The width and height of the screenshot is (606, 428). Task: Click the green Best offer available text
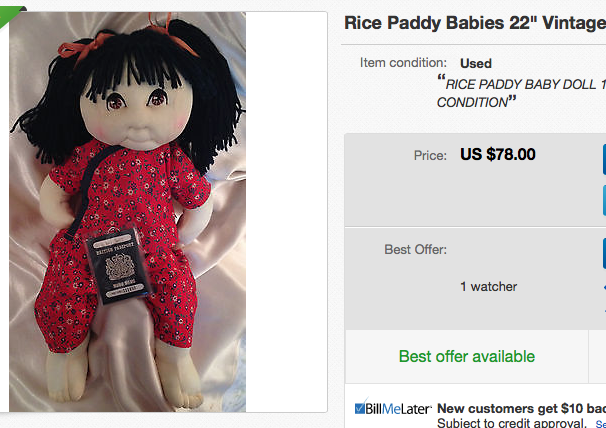pyautogui.click(x=467, y=356)
